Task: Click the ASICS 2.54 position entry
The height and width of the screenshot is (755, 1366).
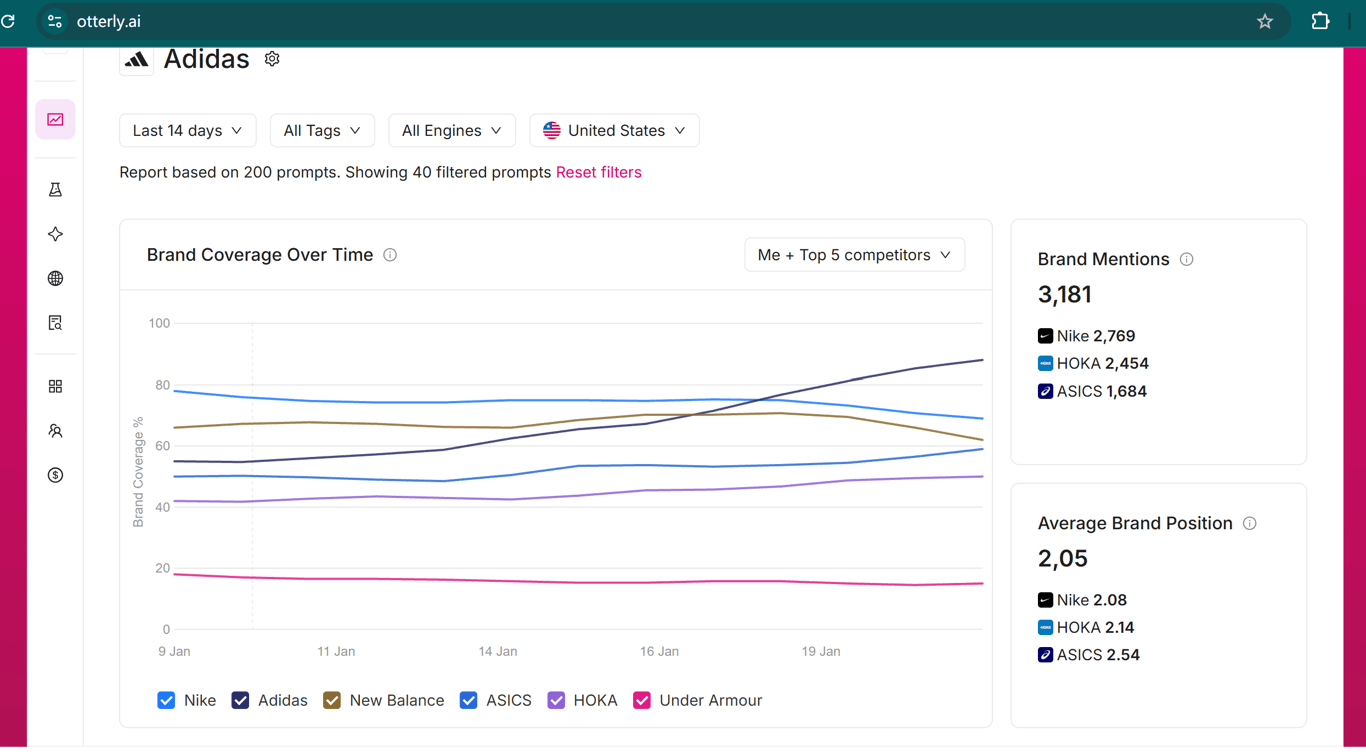Action: pos(1089,655)
